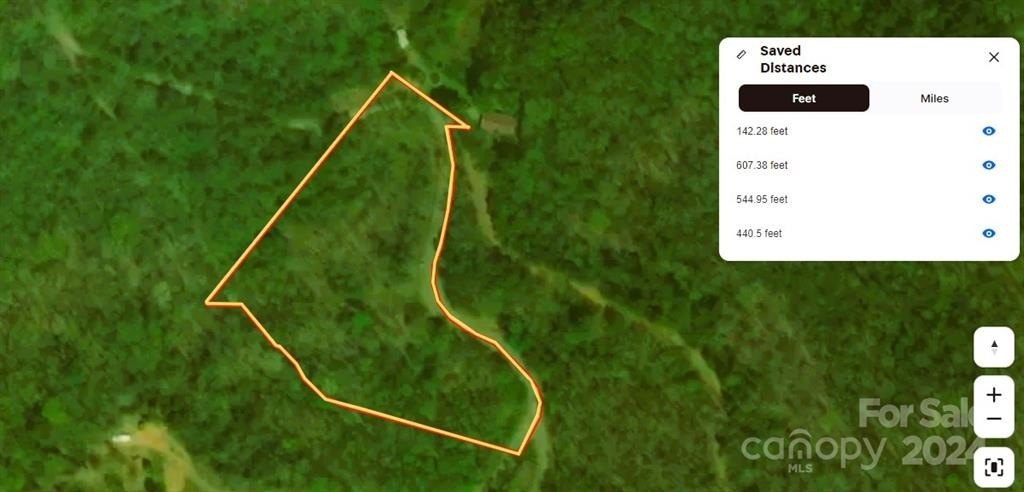Viewport: 1024px width, 492px height.
Task: Click the Saved Distances panel heading
Action: click(793, 59)
